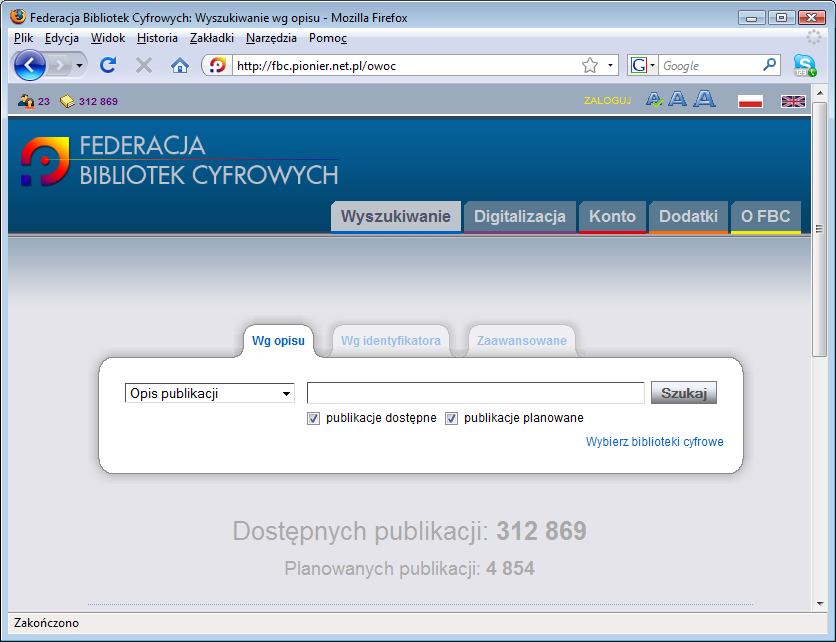Click the 312 869 count in top bar
The width and height of the screenshot is (836, 642).
point(98,101)
